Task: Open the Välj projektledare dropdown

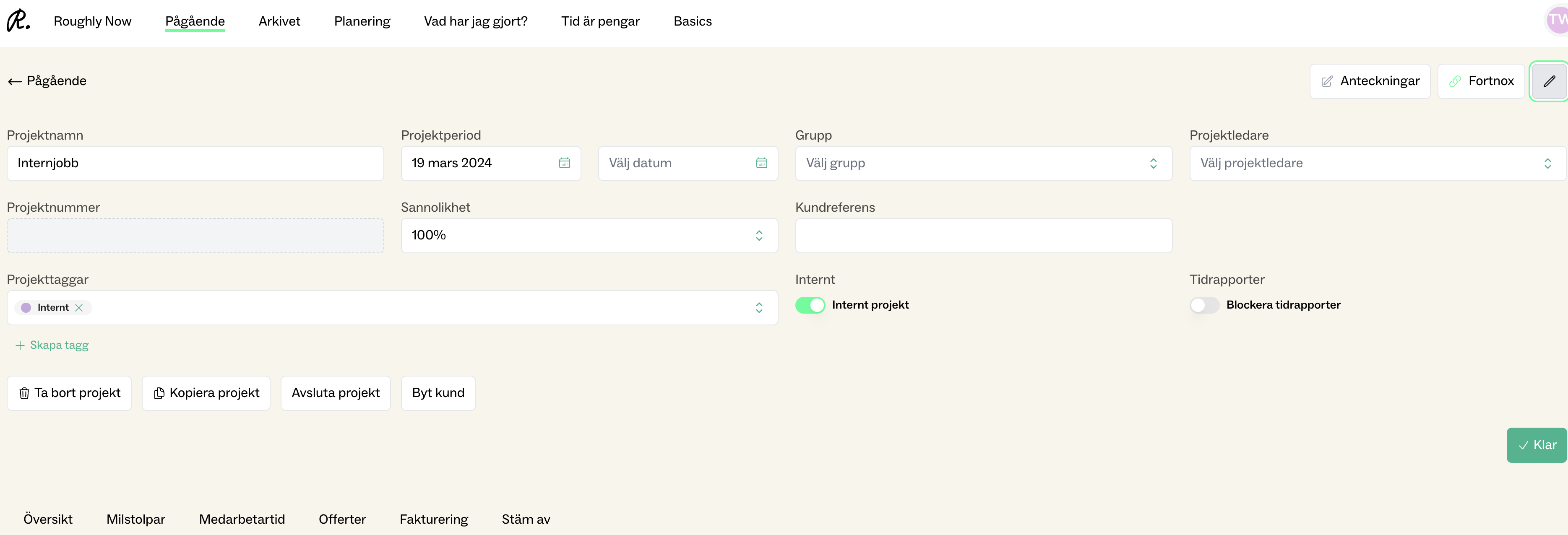Action: [1377, 163]
